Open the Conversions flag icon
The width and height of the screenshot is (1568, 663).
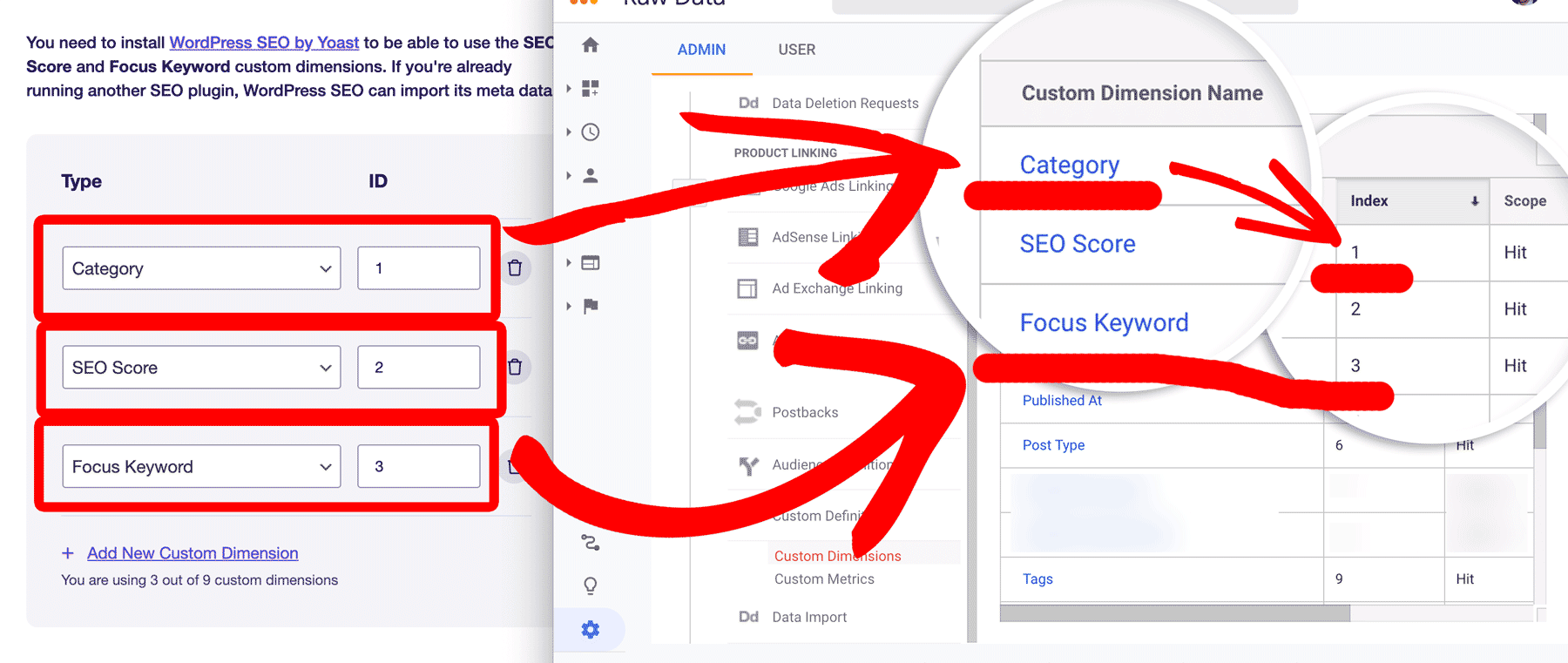pyautogui.click(x=591, y=306)
